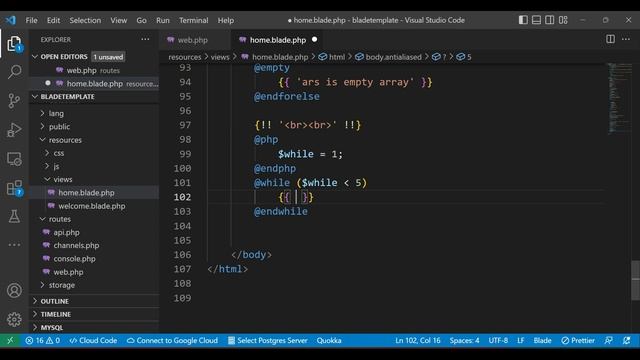
Task: Open Customize Layout button
Action: coord(563,20)
